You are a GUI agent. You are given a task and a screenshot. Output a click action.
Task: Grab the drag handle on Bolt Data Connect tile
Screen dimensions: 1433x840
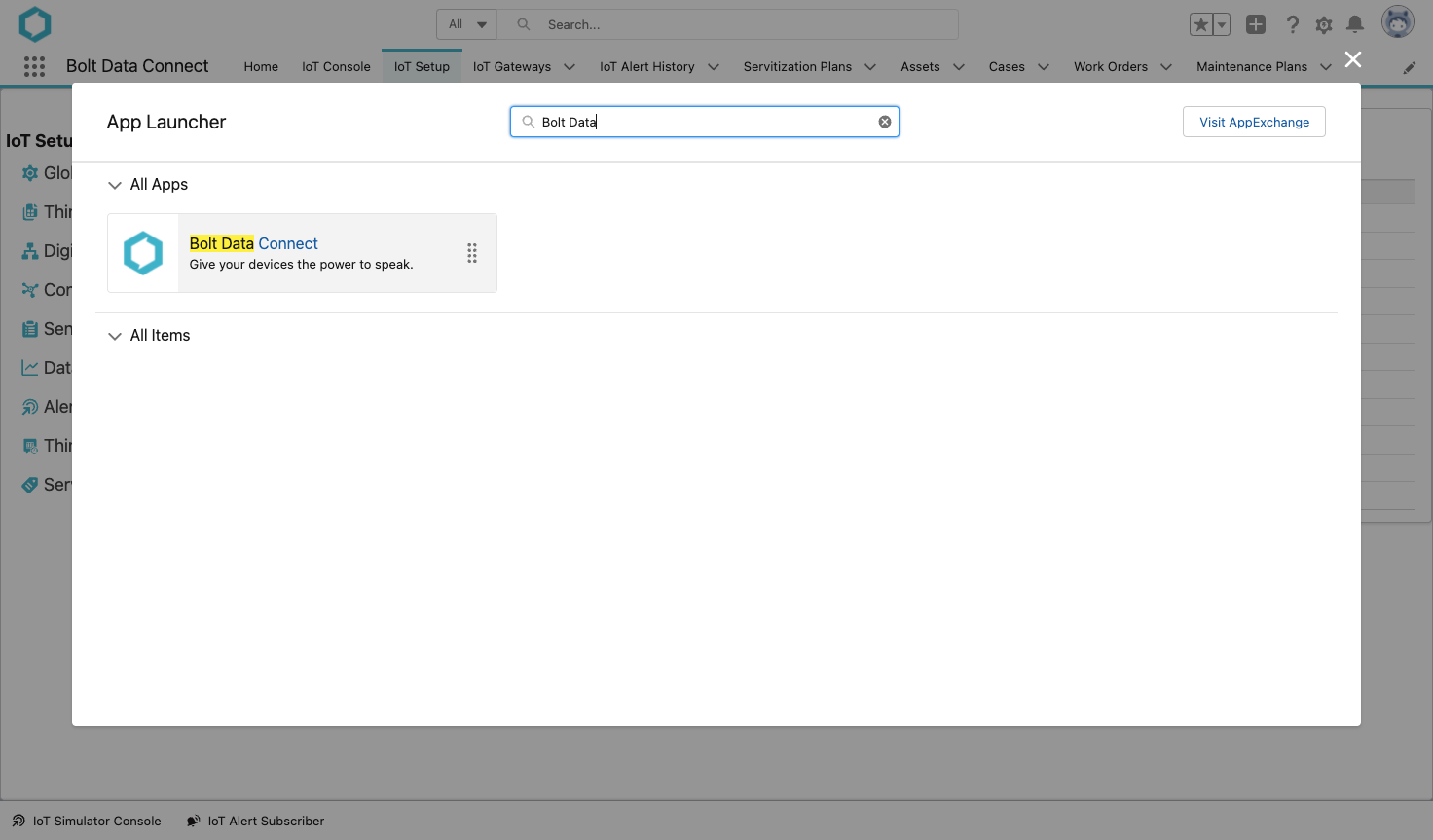472,253
